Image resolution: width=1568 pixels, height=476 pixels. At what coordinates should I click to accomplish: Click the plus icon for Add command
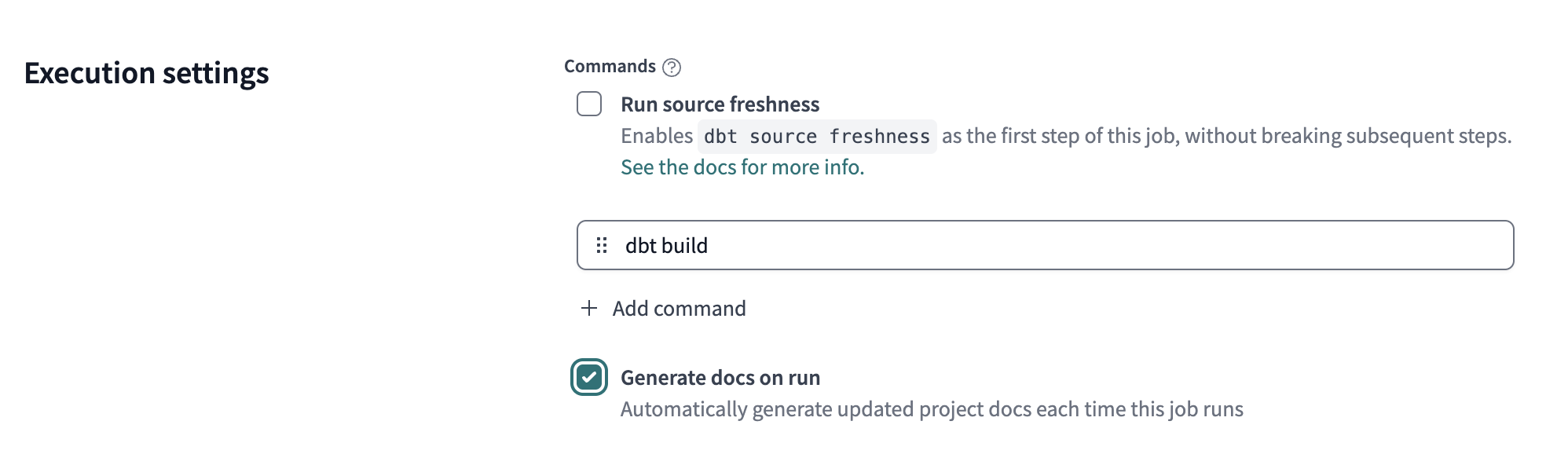589,309
